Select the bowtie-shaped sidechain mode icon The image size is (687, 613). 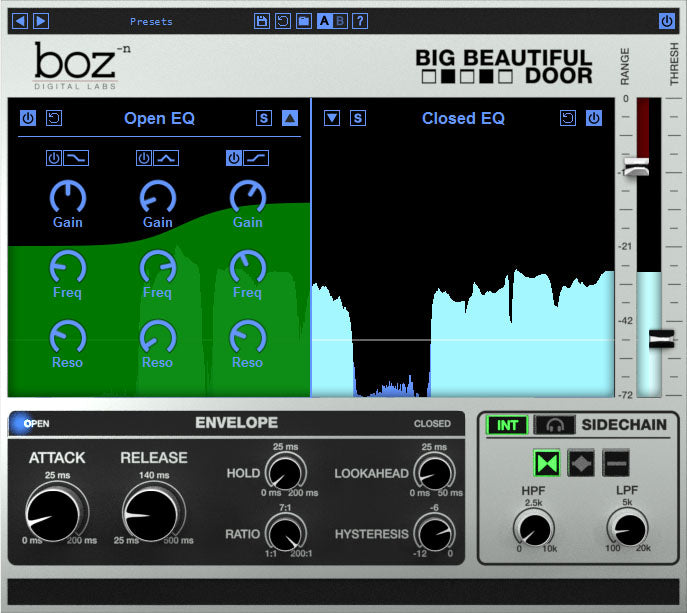tap(546, 464)
